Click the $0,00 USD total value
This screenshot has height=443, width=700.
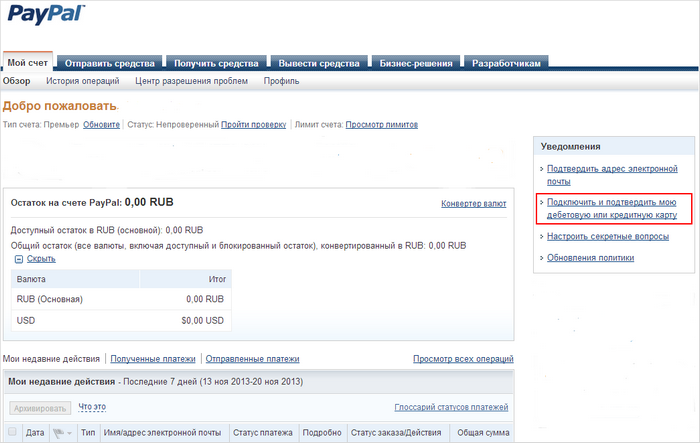pos(203,321)
